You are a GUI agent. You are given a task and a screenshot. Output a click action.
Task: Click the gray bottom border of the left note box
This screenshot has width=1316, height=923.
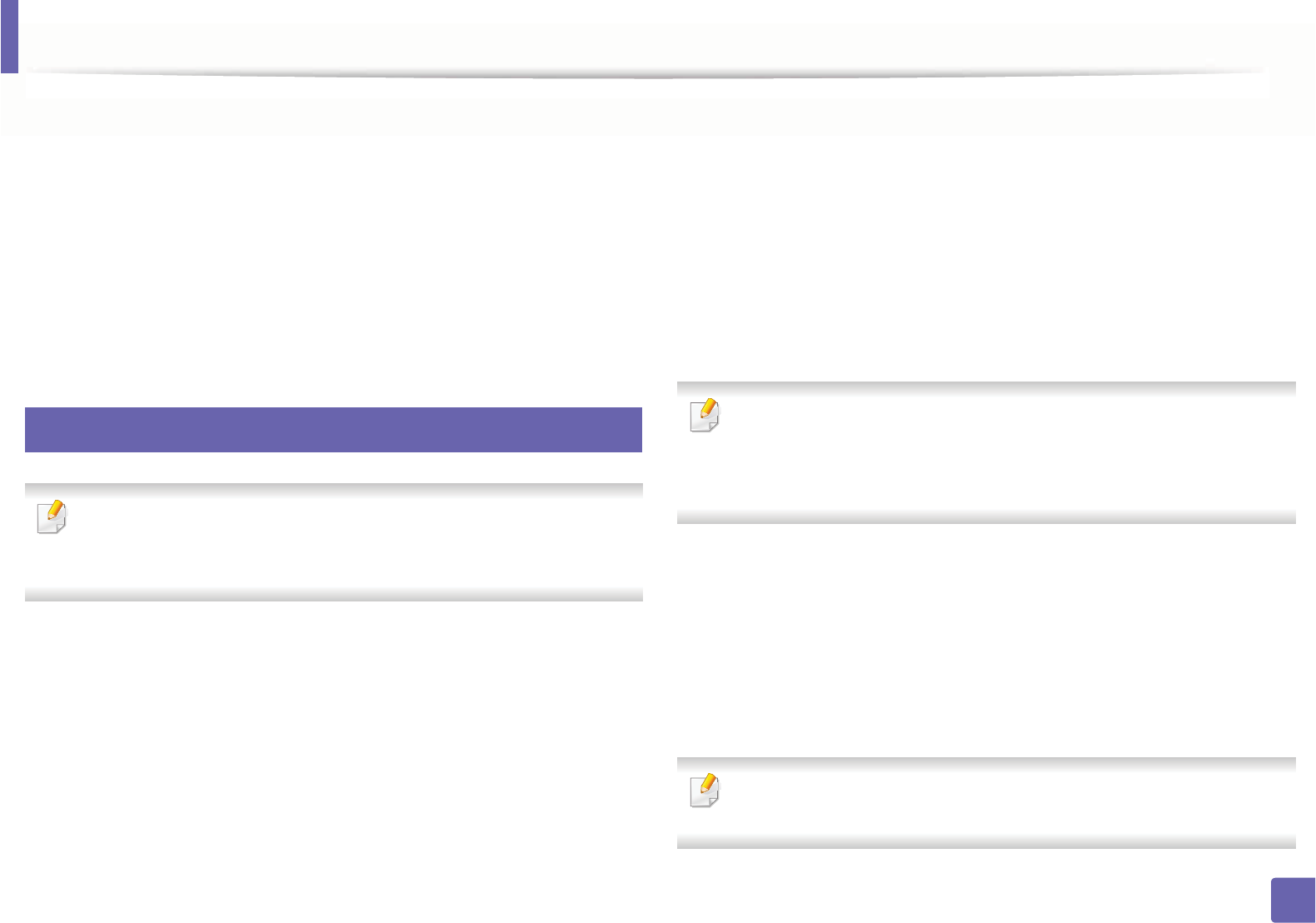333,595
